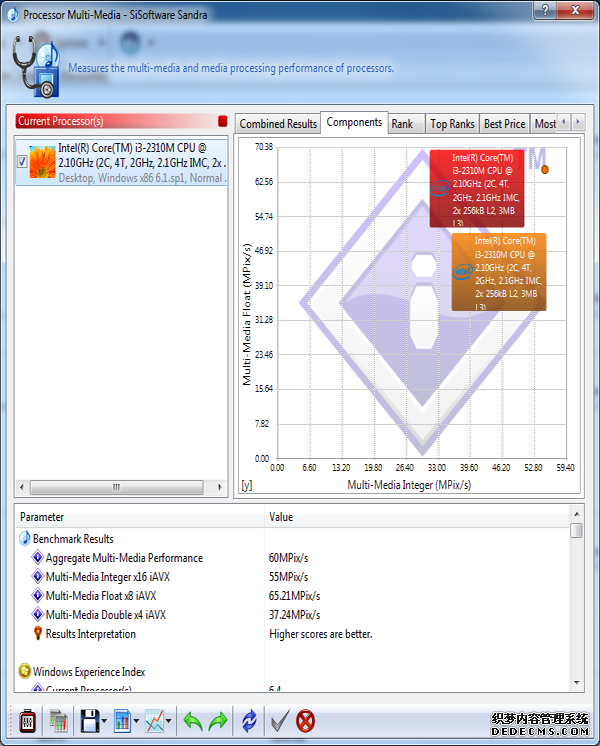Viewport: 600px width, 746px height.
Task: Go back with the green left arrow
Action: [192, 721]
